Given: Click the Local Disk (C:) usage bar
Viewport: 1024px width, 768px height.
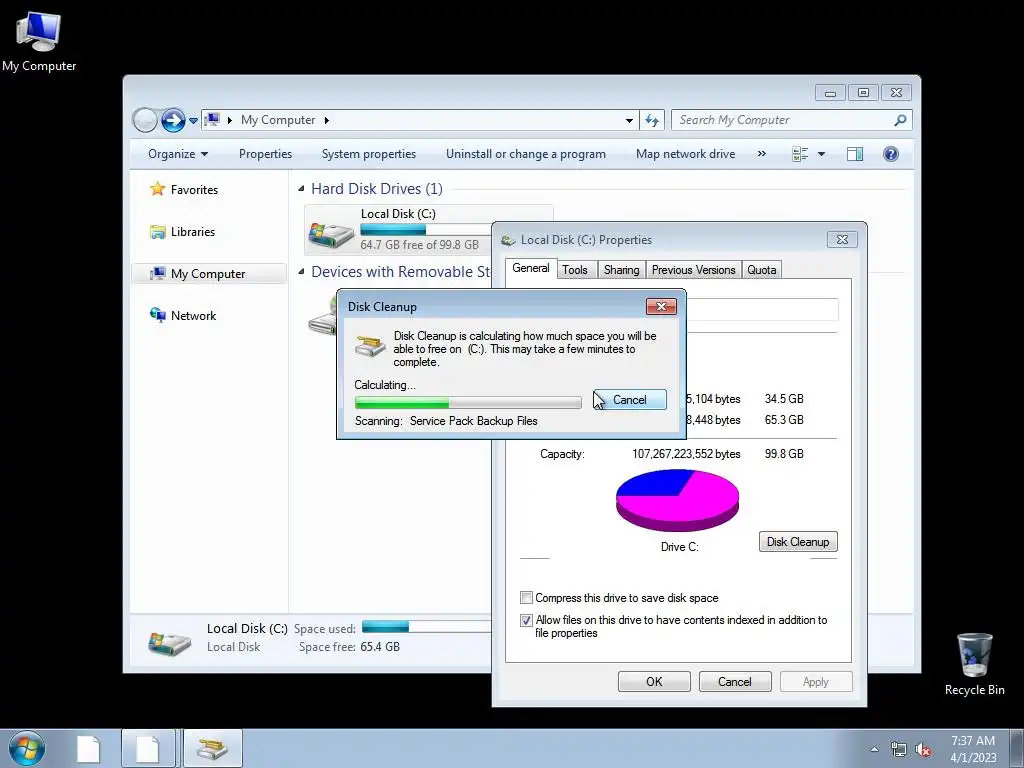Looking at the screenshot, I should [x=426, y=229].
